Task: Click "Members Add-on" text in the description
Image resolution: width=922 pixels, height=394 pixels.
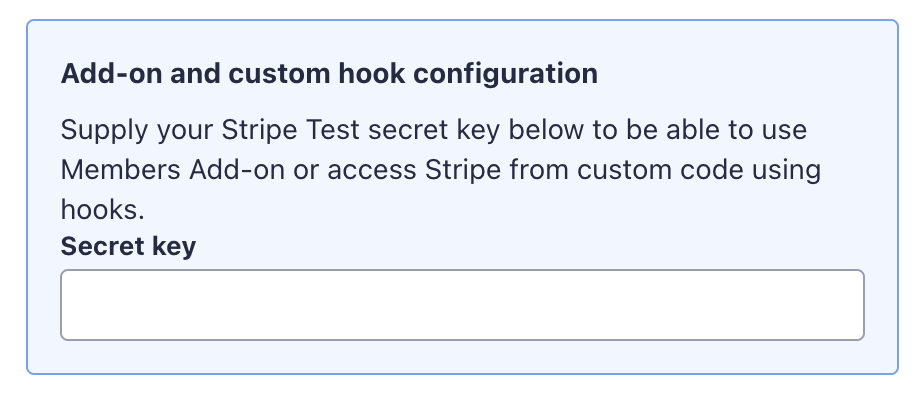Action: [x=173, y=170]
